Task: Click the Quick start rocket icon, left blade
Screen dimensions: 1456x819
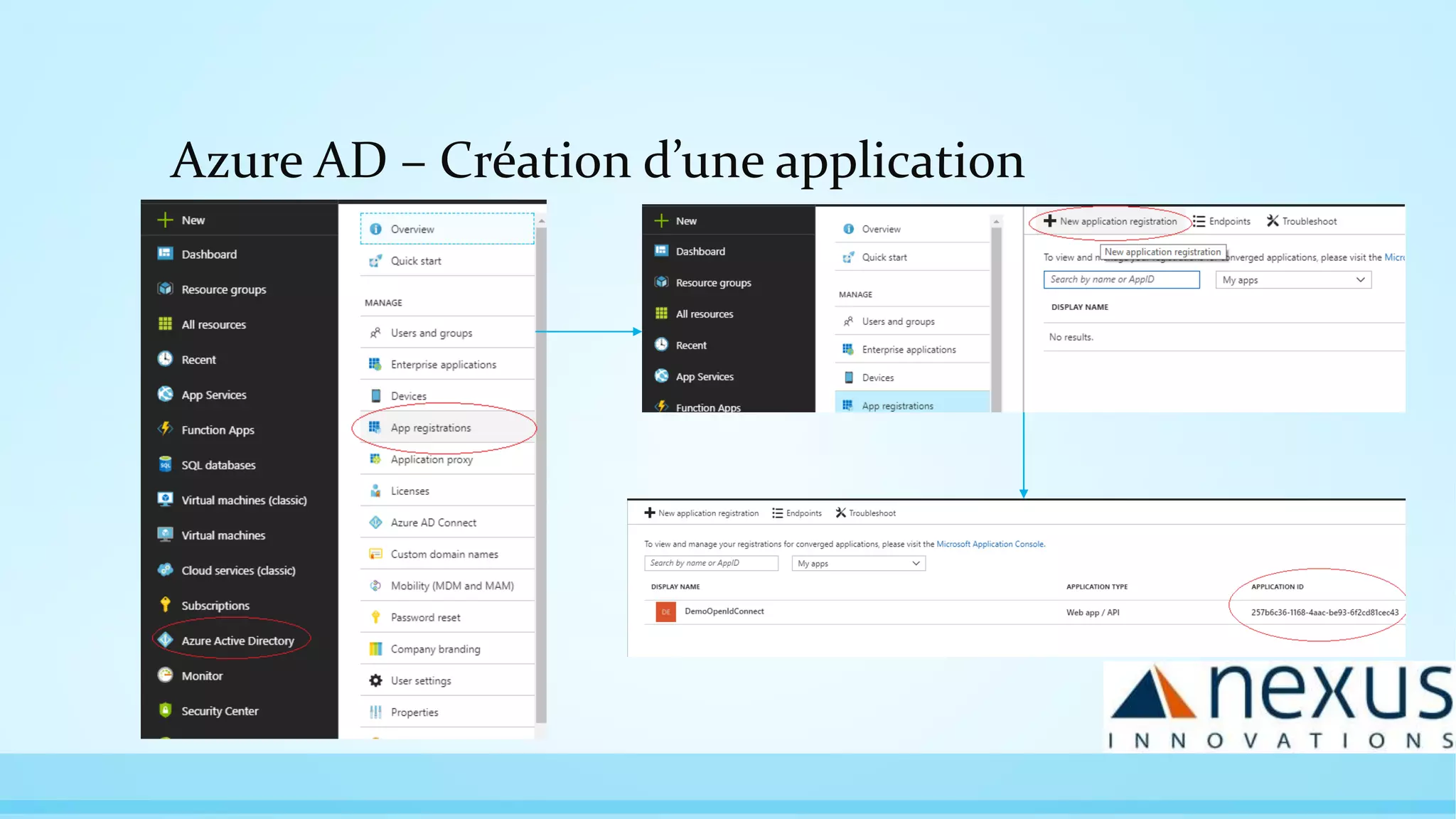Action: (x=375, y=261)
